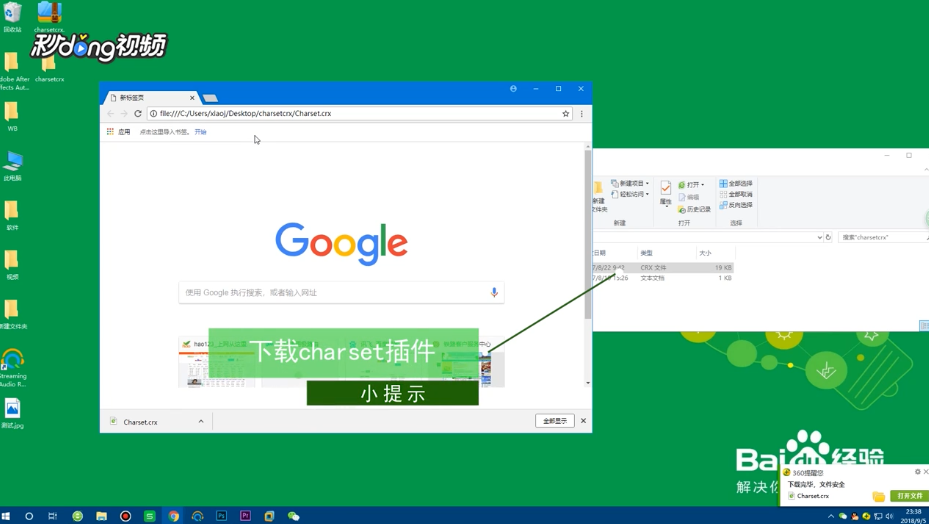Image resolution: width=929 pixels, height=524 pixels.
Task: Click 全部取消 select none in Explorer
Action: pos(736,194)
